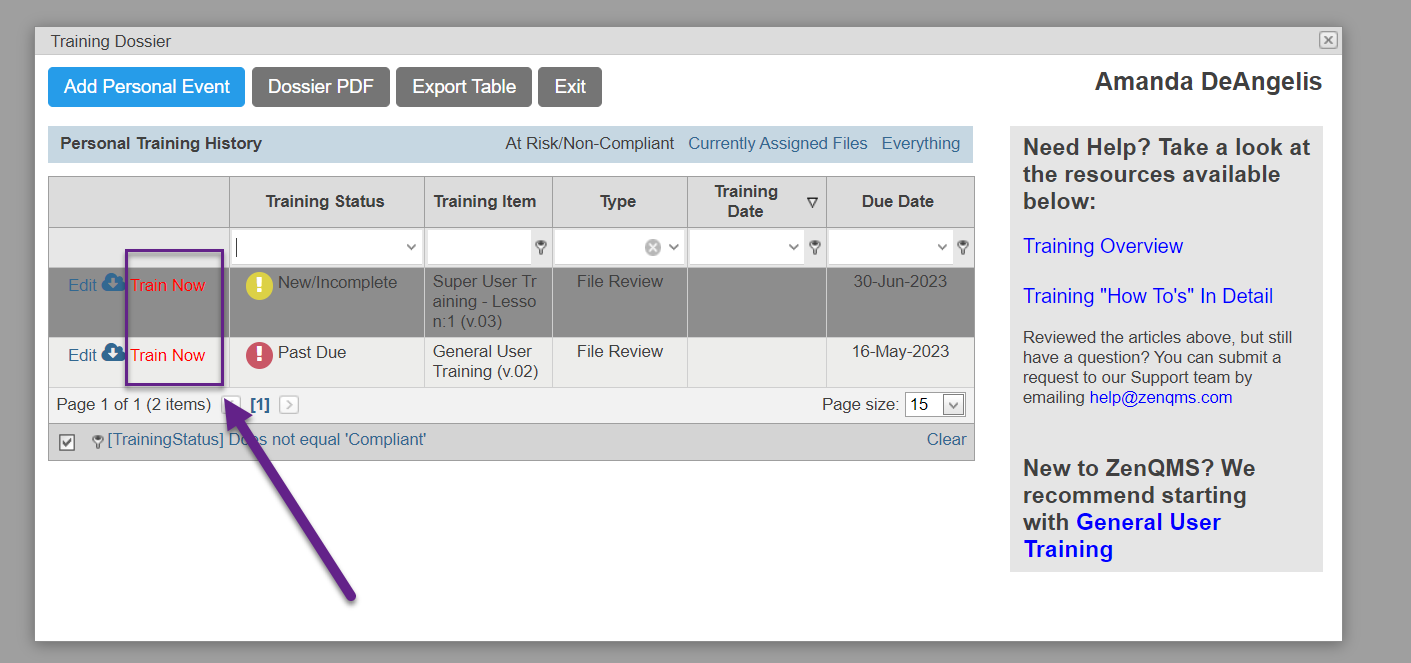This screenshot has height=663, width=1411.
Task: Click filter icon beside the TrainingStatus filter expression
Action: [x=98, y=441]
